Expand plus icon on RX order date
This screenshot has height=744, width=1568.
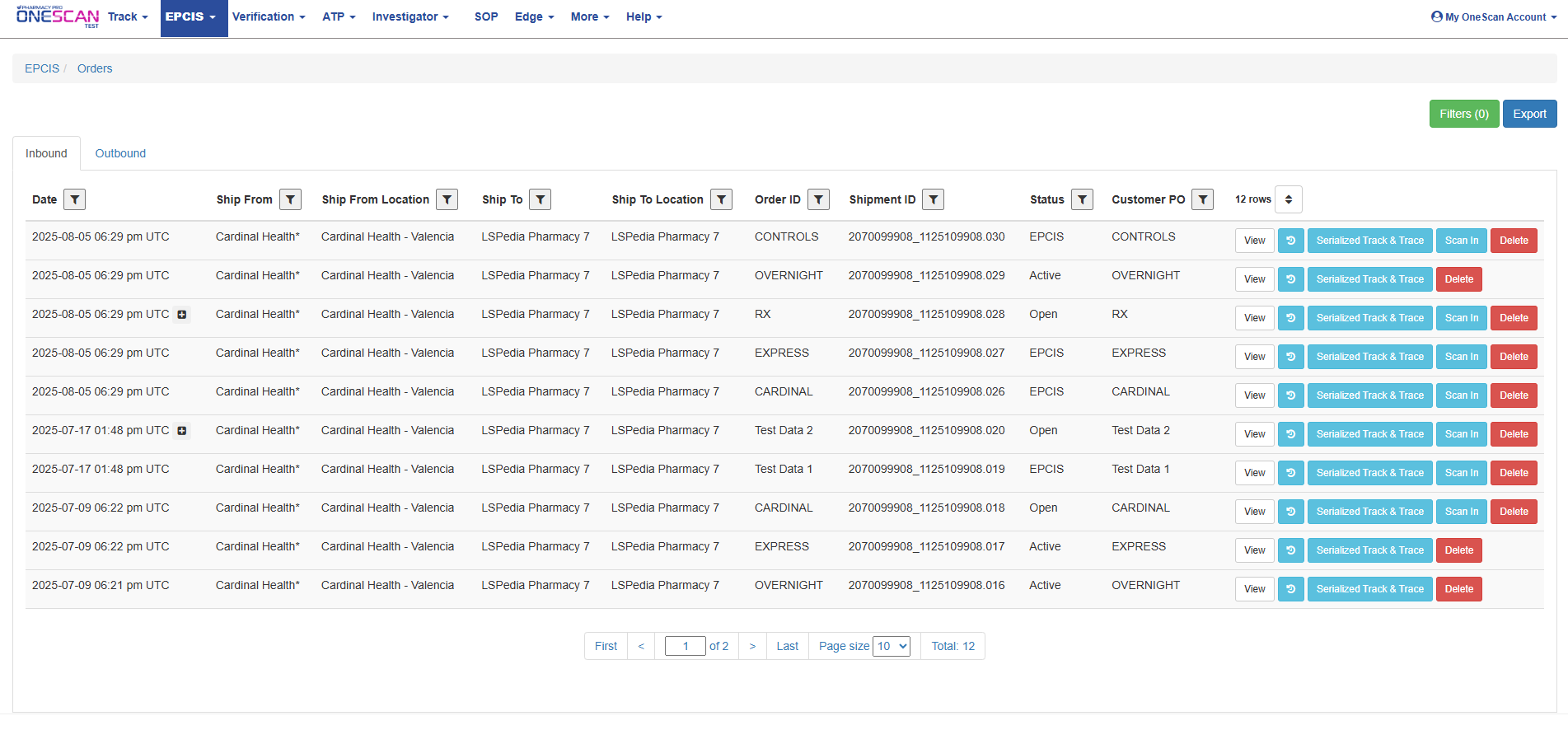(182, 315)
